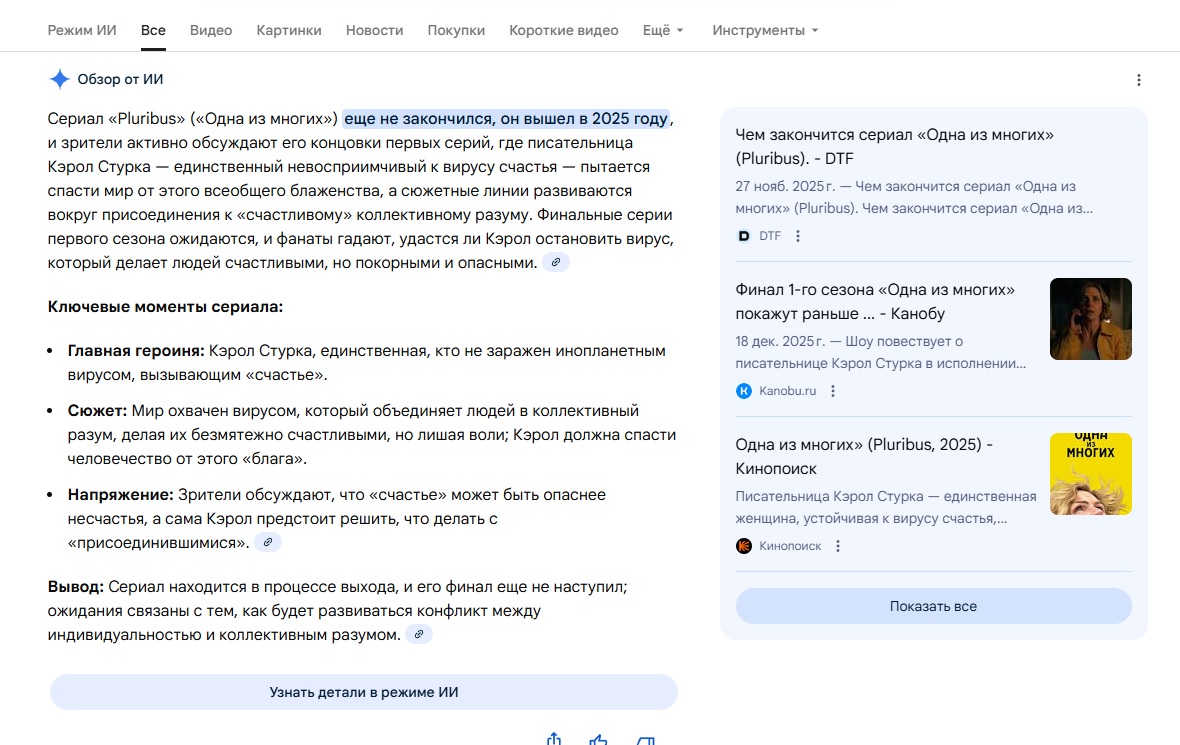
Task: Click the «Kanobu.ru» source name
Action: click(787, 391)
